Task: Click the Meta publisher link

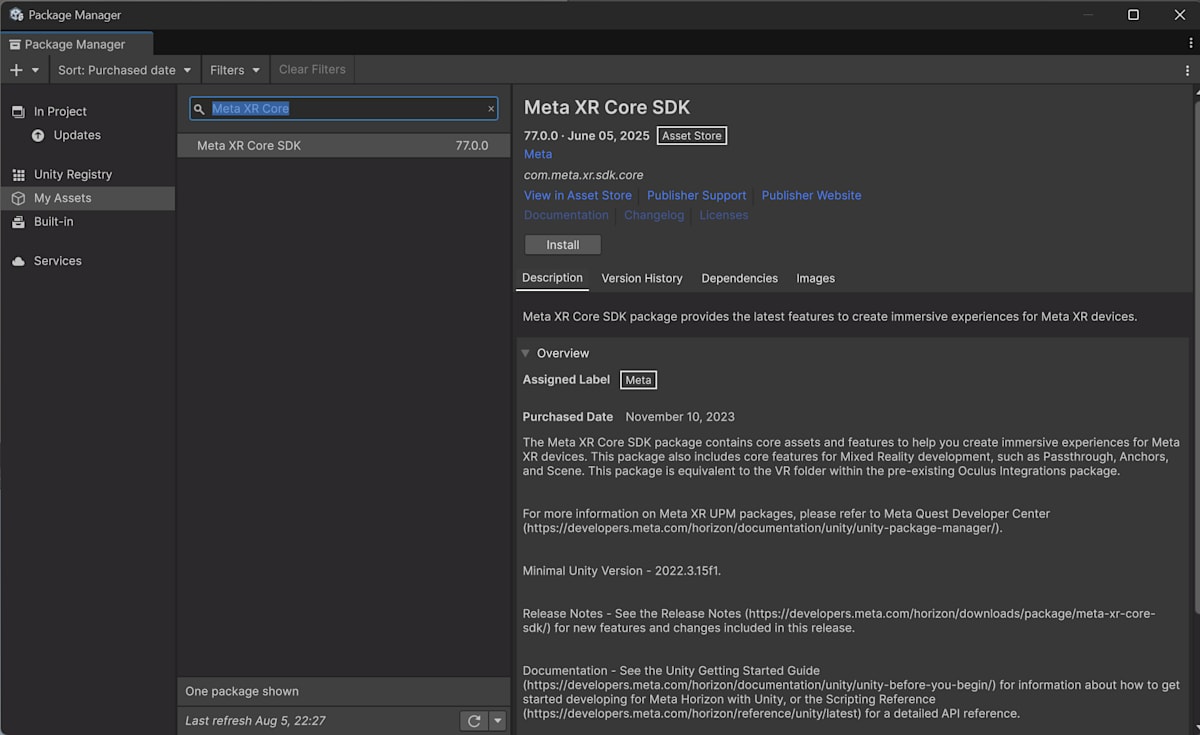Action: [x=538, y=154]
